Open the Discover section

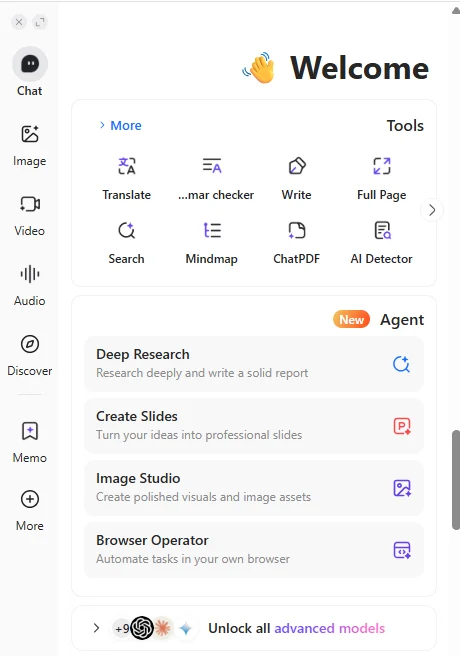click(x=30, y=355)
